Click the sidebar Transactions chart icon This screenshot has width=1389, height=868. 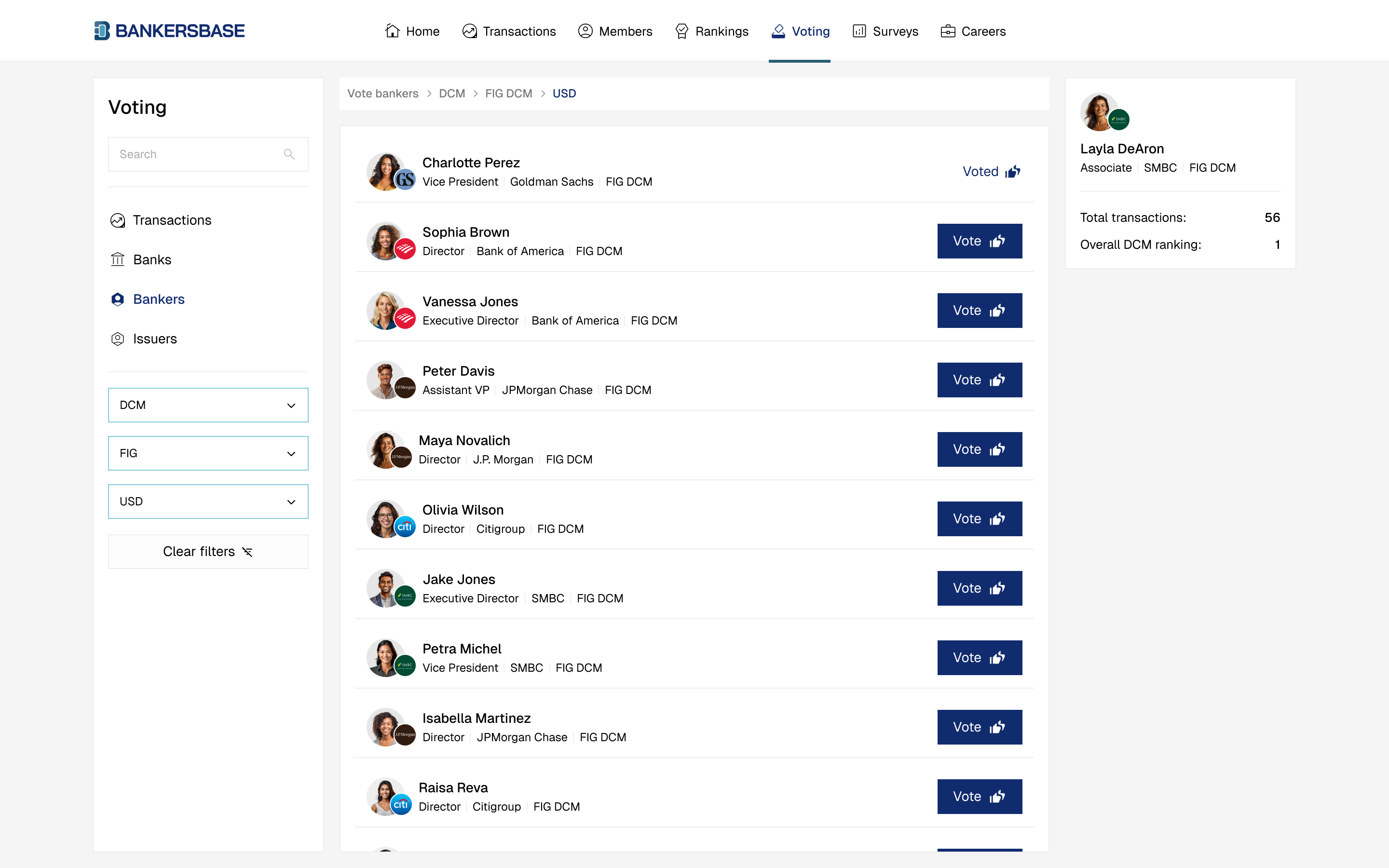click(x=118, y=220)
